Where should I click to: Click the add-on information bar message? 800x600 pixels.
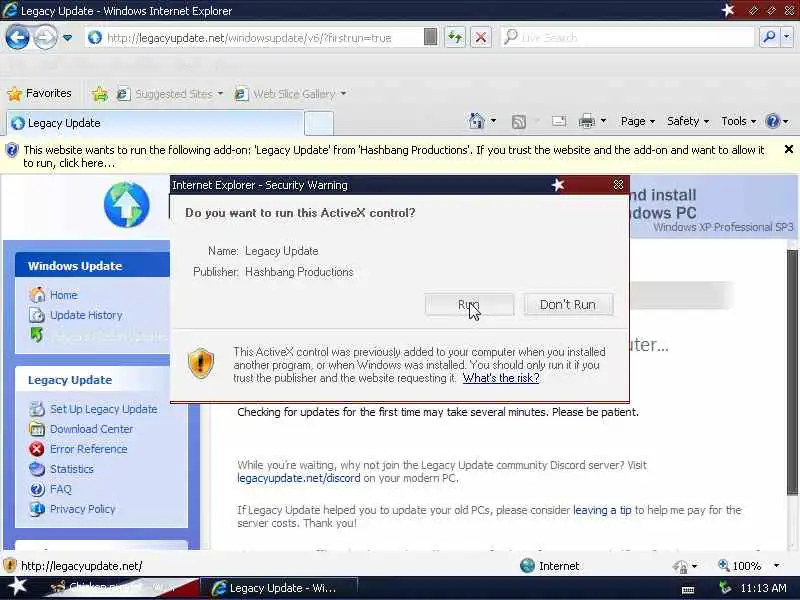[x=393, y=156]
